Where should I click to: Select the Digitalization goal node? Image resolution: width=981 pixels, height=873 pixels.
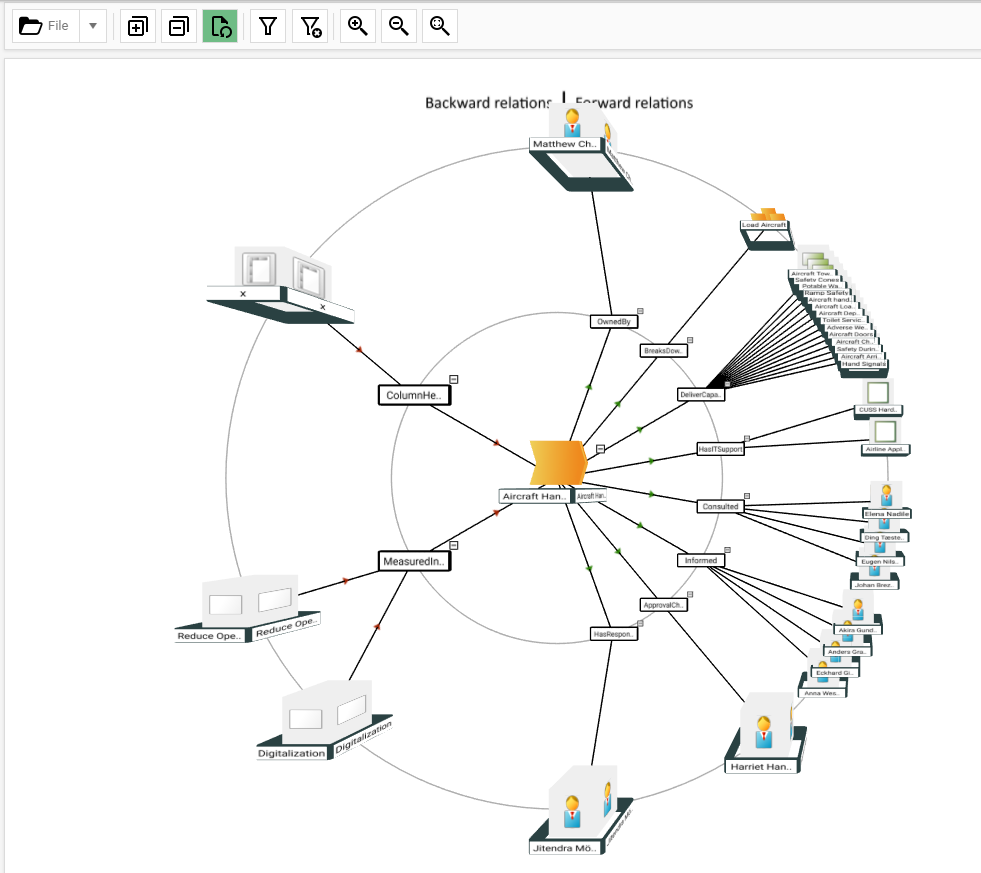point(292,753)
